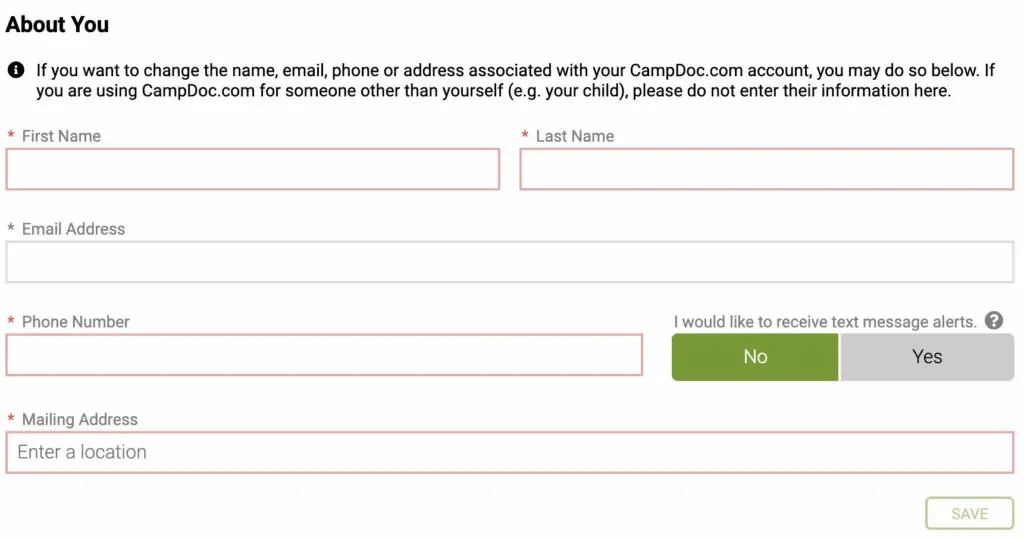
Task: Click the asterisk beside Email Address
Action: [x=11, y=229]
